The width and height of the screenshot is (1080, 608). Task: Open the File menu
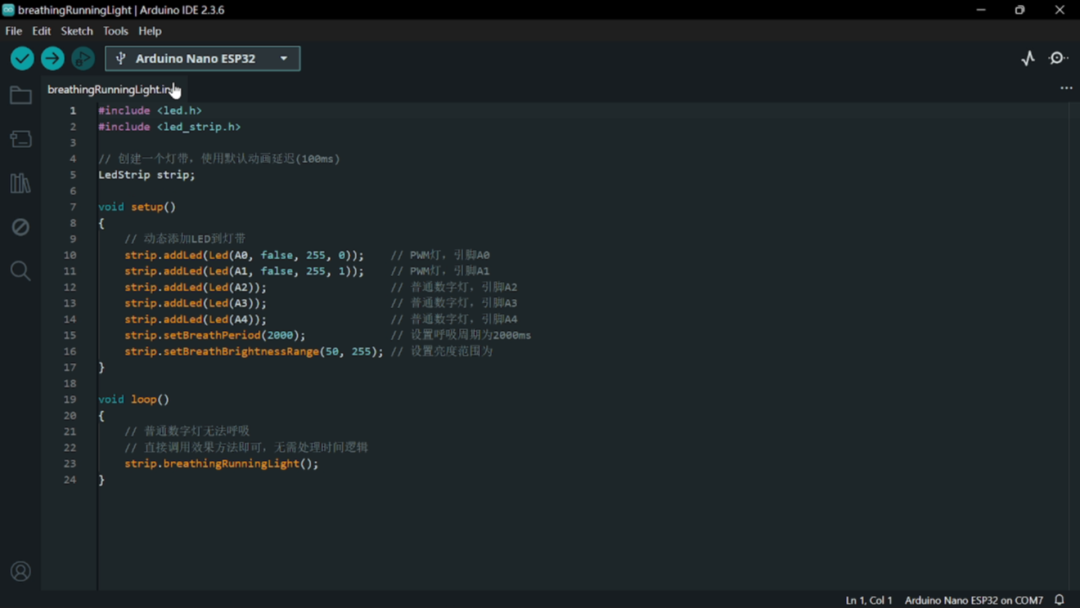tap(14, 31)
